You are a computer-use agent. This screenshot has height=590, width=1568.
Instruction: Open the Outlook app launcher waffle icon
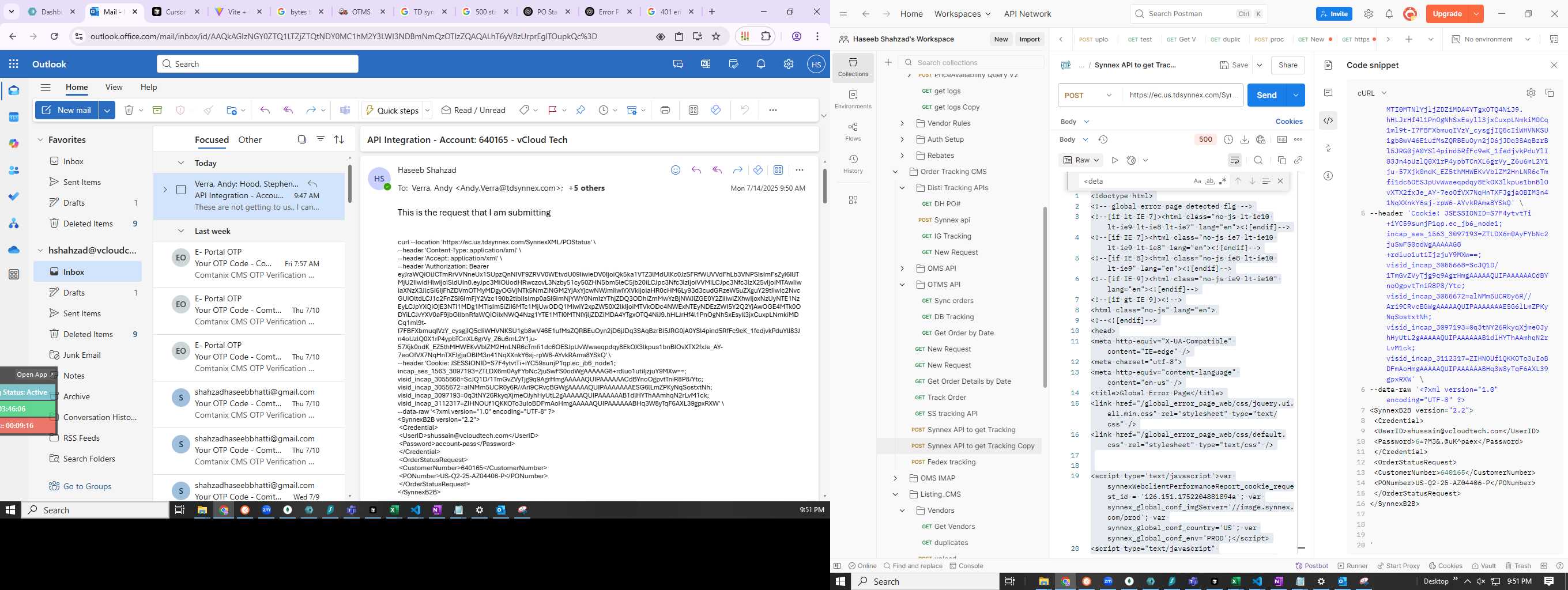[x=13, y=64]
